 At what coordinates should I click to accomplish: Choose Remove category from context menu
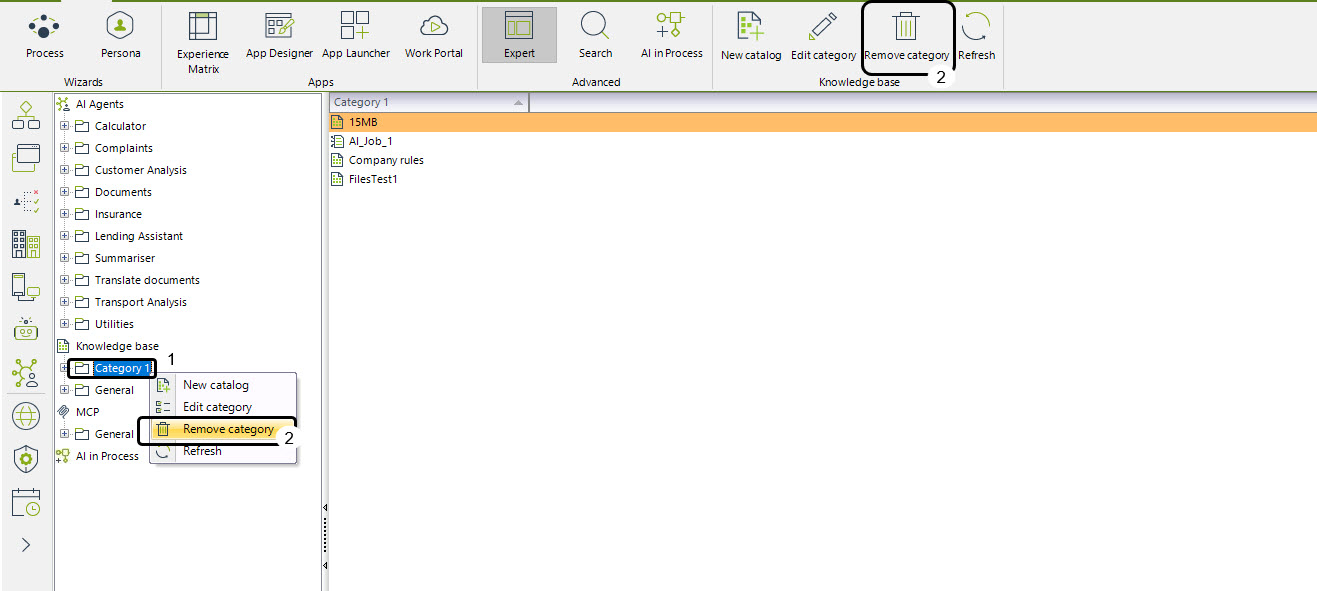point(227,429)
